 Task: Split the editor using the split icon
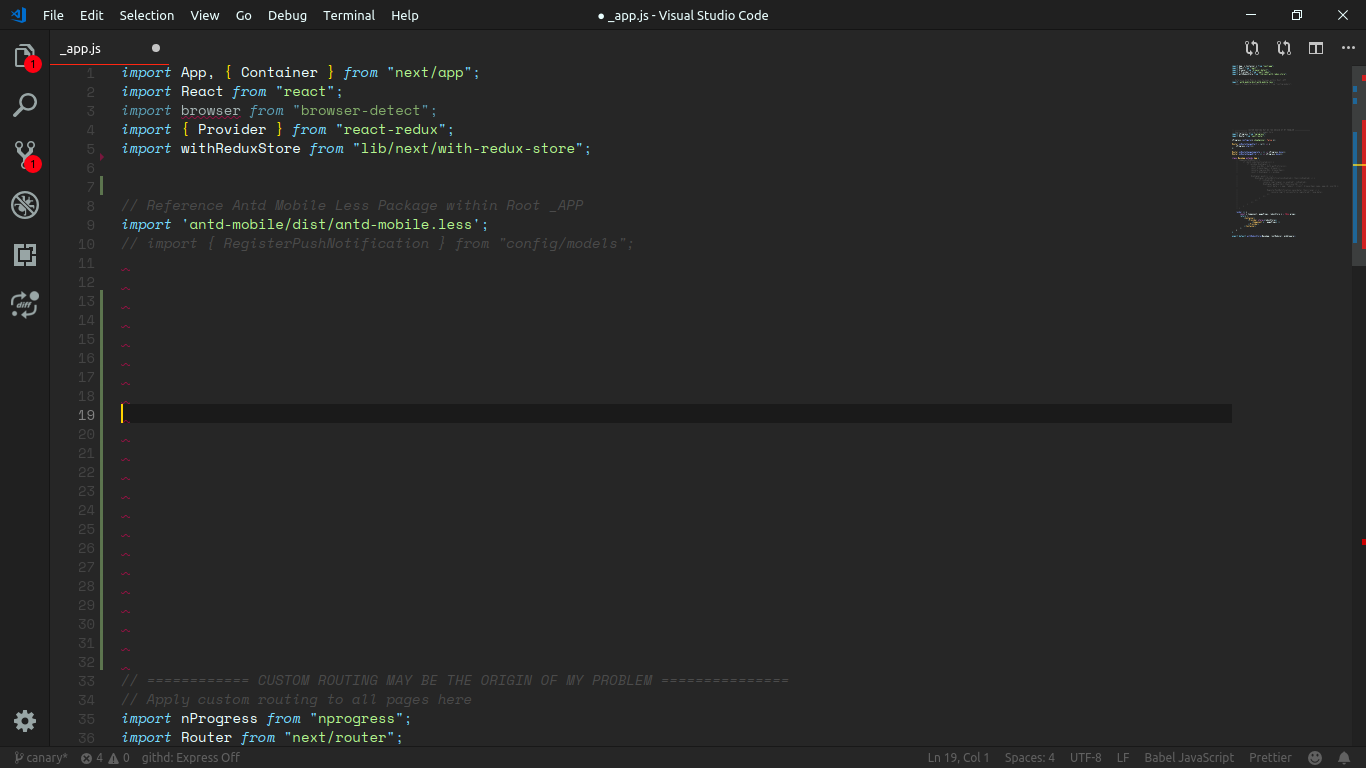[1315, 47]
